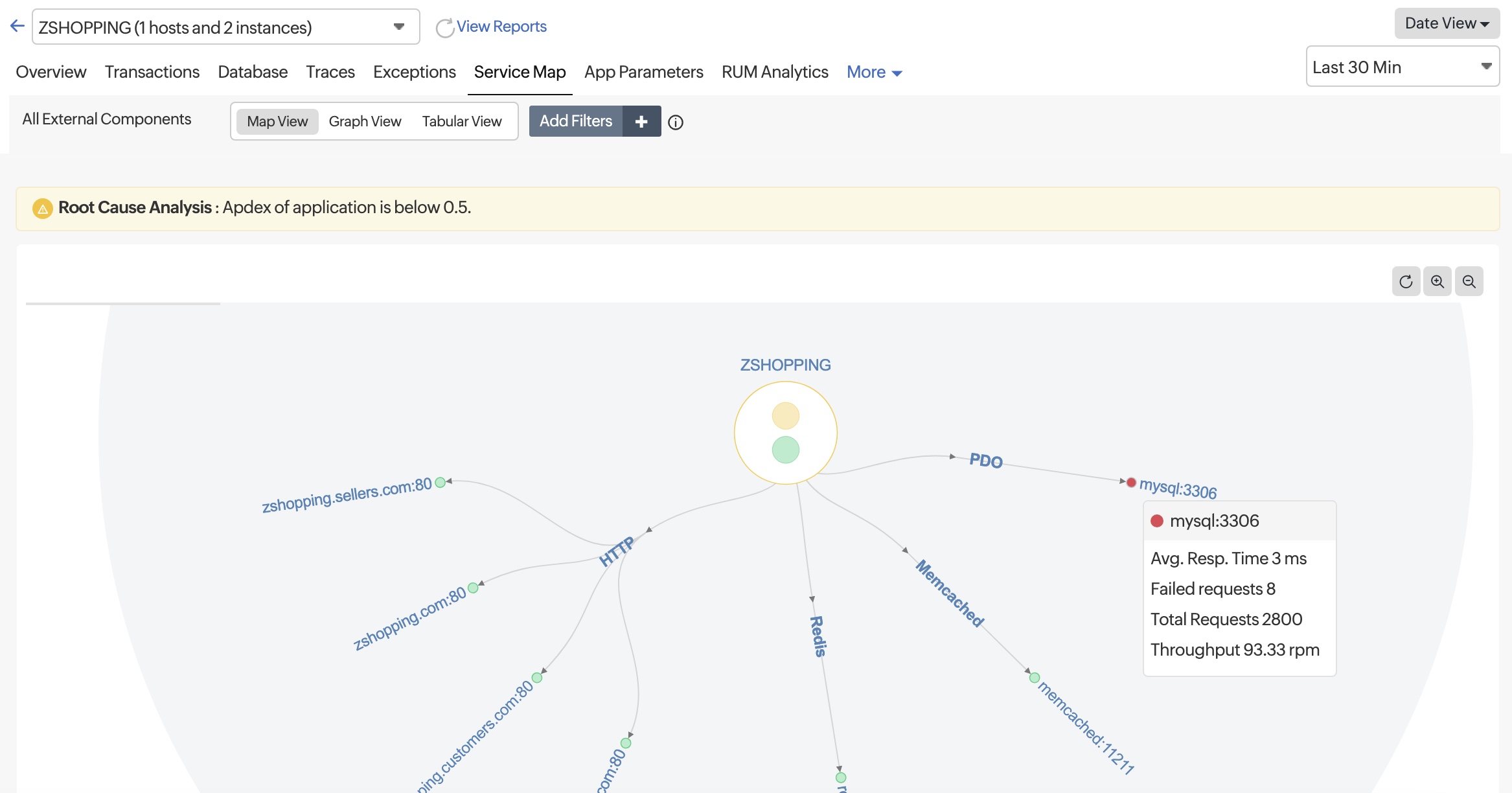Viewport: 1512px width, 793px height.
Task: Zoom into the service map
Action: [1438, 281]
